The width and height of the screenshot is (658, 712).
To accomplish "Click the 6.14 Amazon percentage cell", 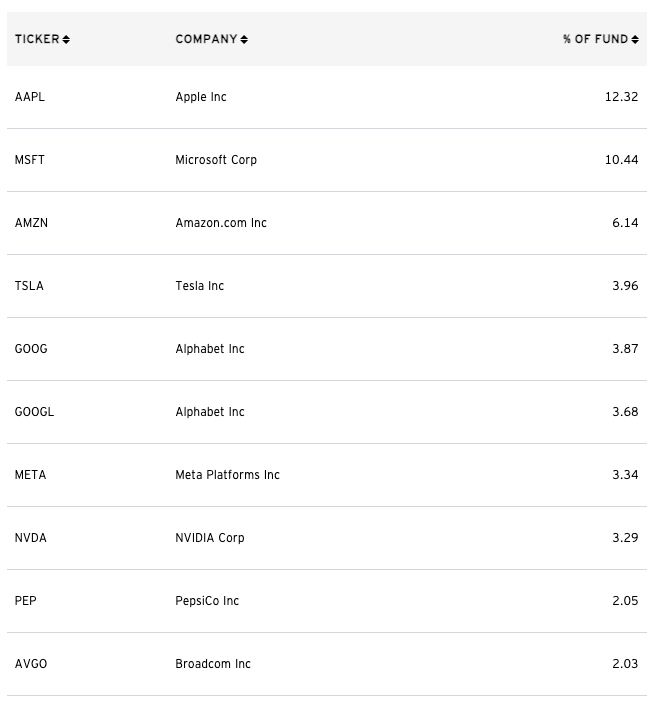I will tap(625, 223).
